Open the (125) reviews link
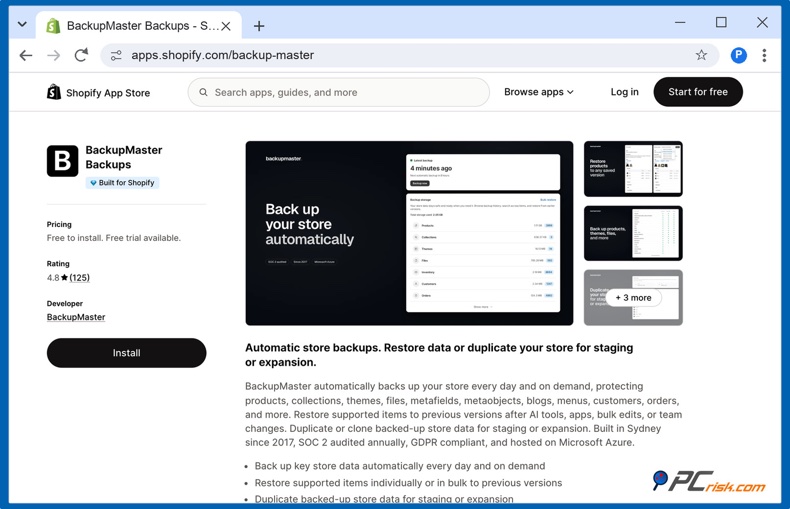 [79, 278]
